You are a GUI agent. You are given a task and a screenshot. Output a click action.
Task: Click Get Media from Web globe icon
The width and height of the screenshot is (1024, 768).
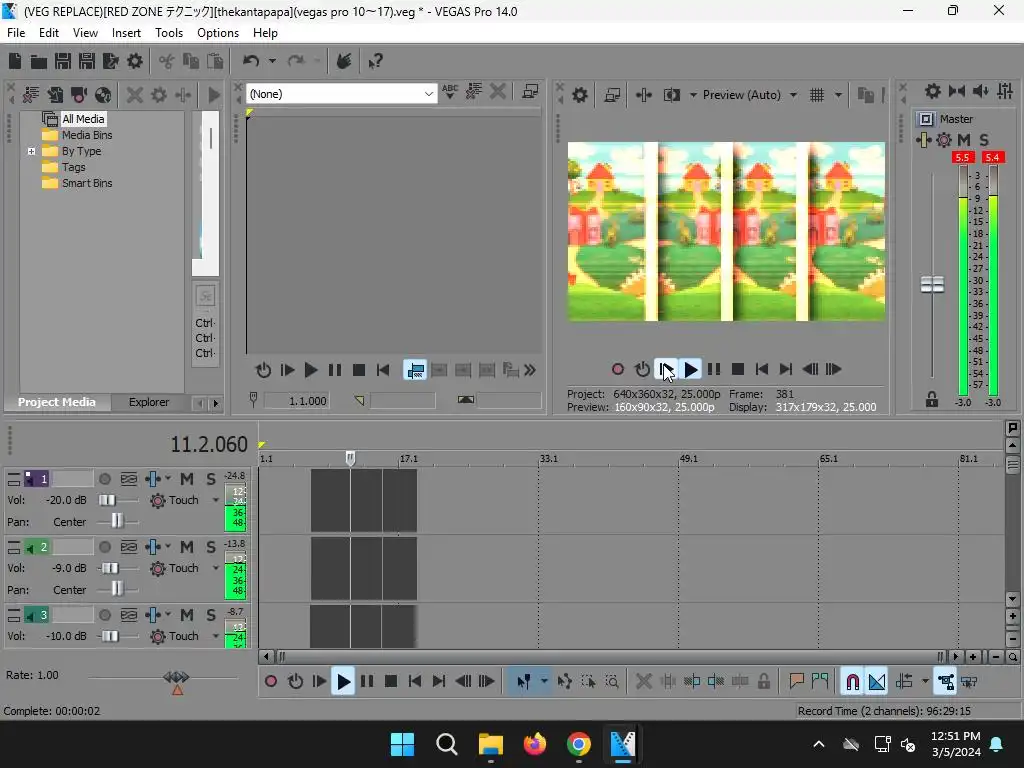point(103,95)
